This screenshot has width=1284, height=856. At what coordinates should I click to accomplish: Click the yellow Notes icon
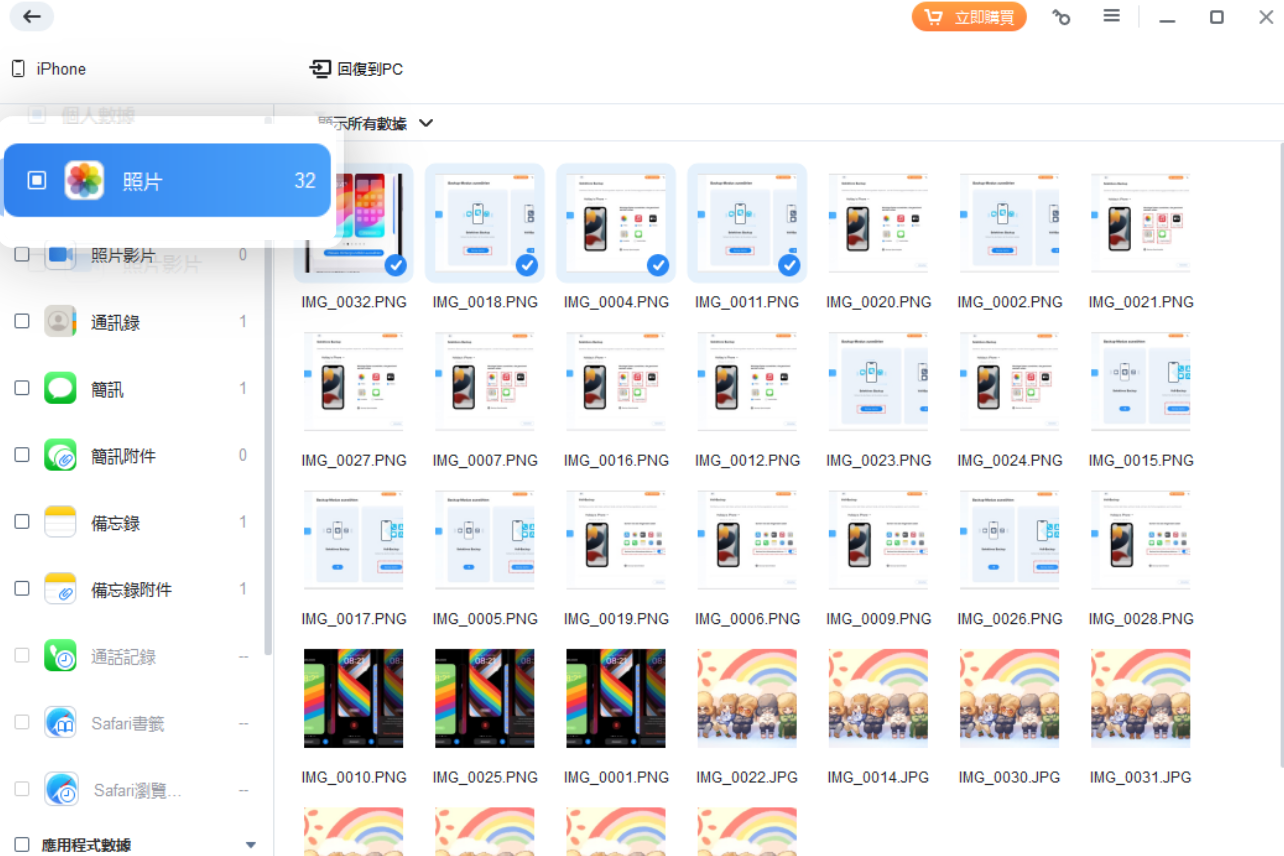(60, 522)
